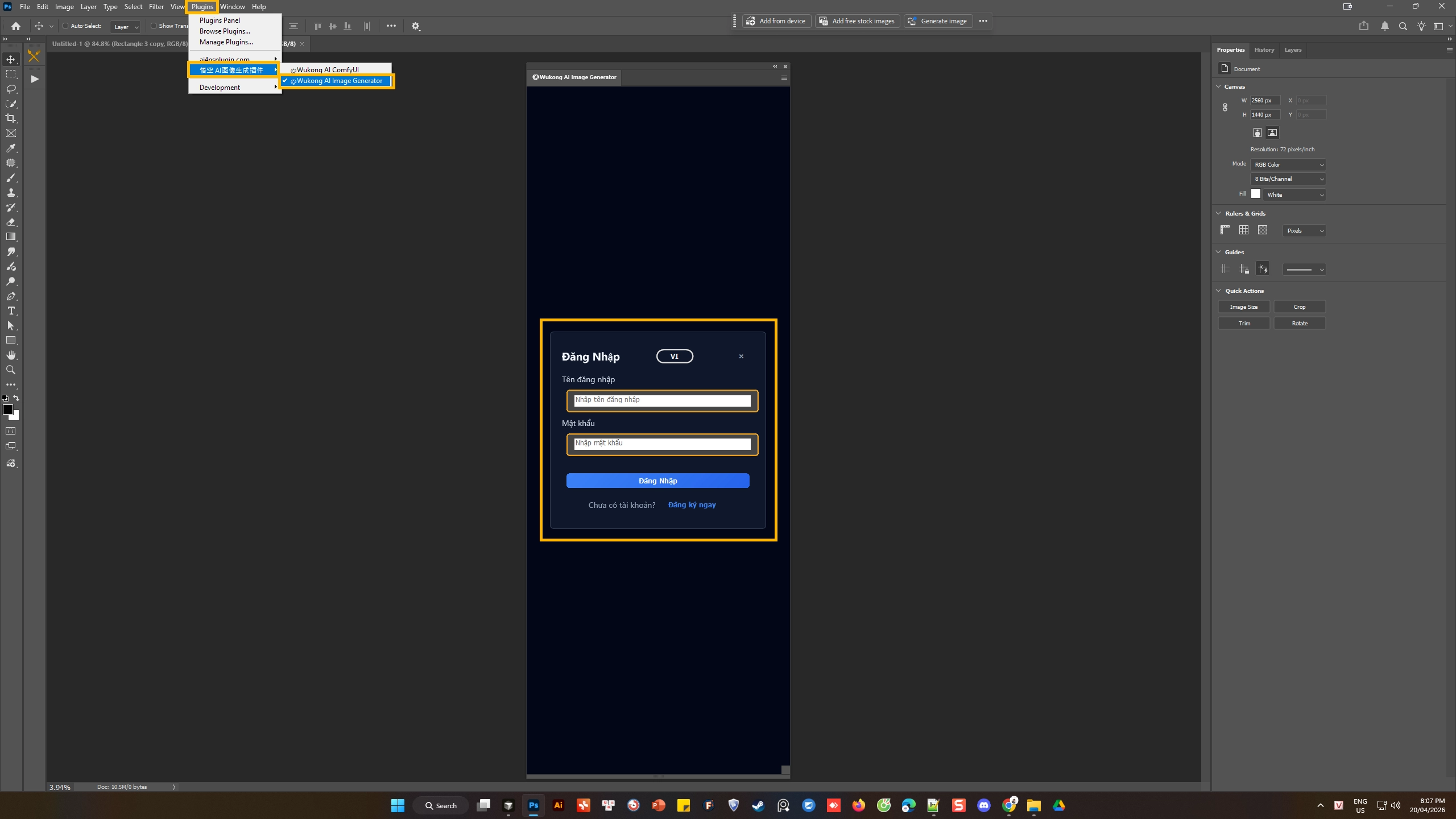1456x819 pixels.
Task: Toggle the VI language switch
Action: coord(675,356)
